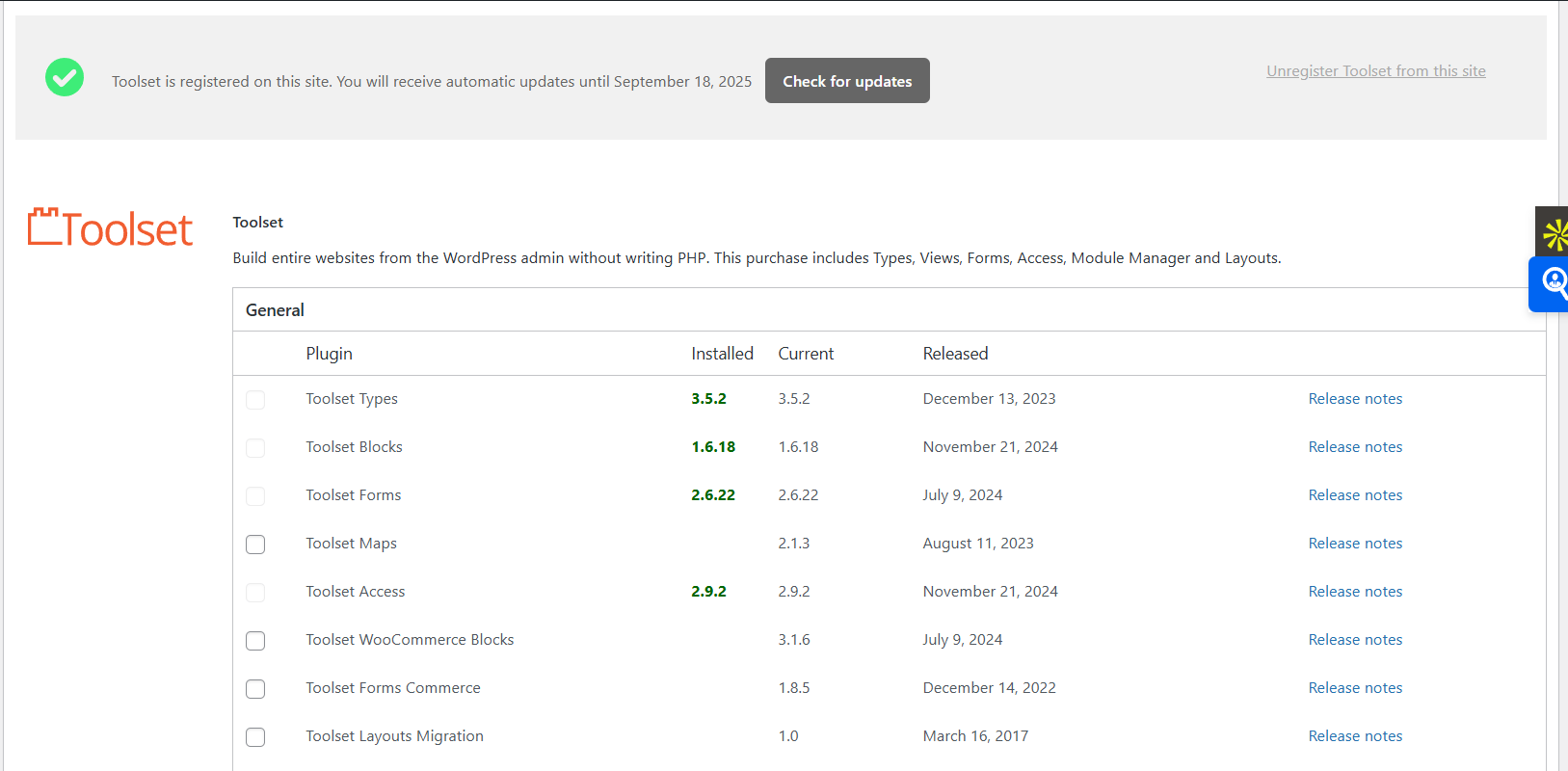Open Release notes for Toolset Blocks
The width and height of the screenshot is (1568, 771).
click(1355, 447)
